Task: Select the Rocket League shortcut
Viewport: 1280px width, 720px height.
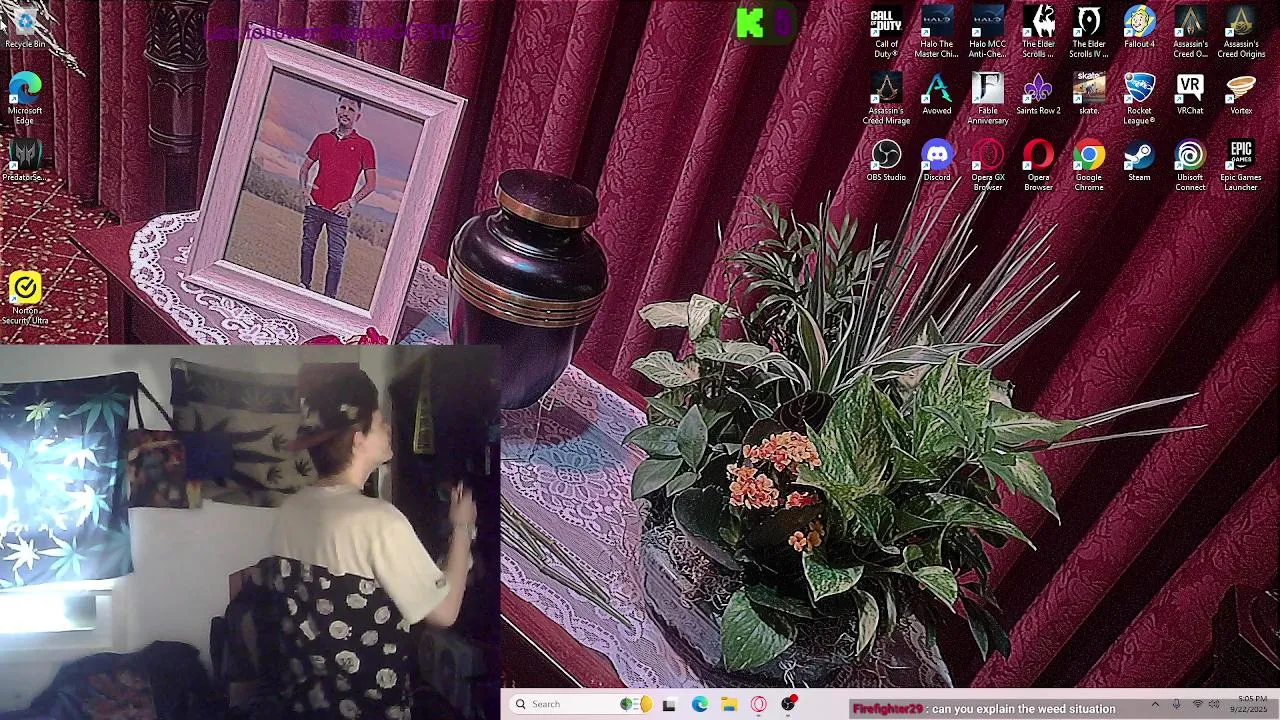Action: [1140, 99]
